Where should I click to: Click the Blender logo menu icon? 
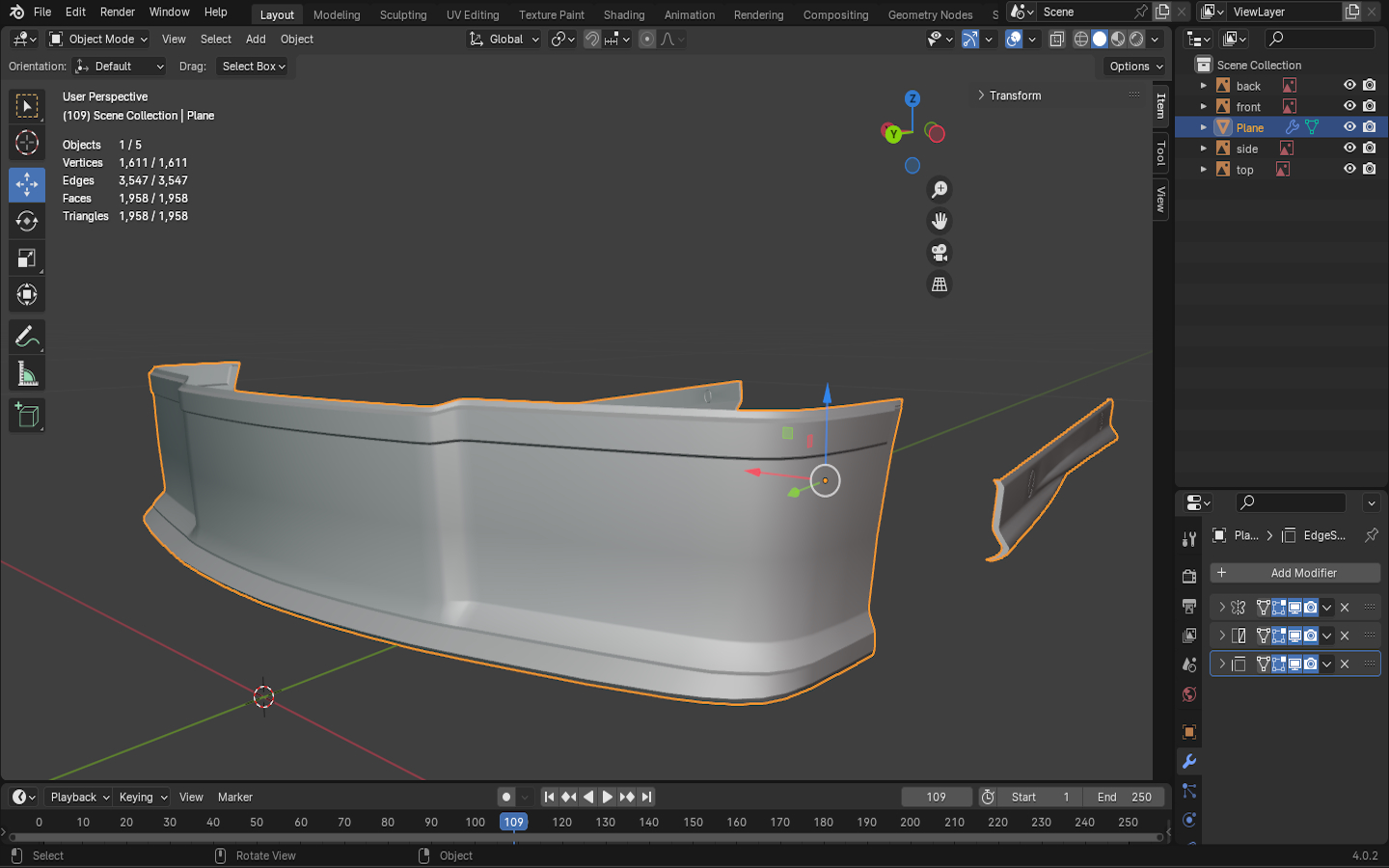[16, 12]
